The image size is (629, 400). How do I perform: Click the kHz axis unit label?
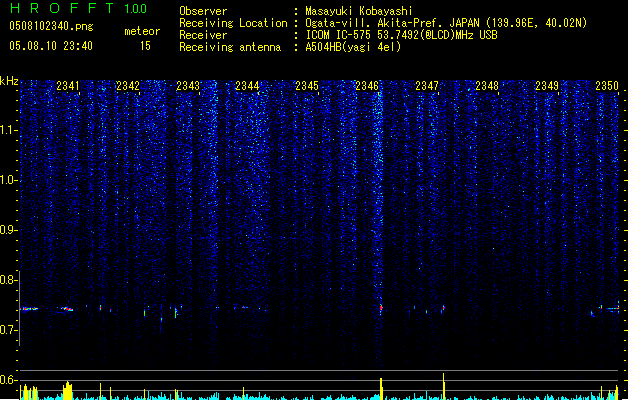click(x=9, y=81)
